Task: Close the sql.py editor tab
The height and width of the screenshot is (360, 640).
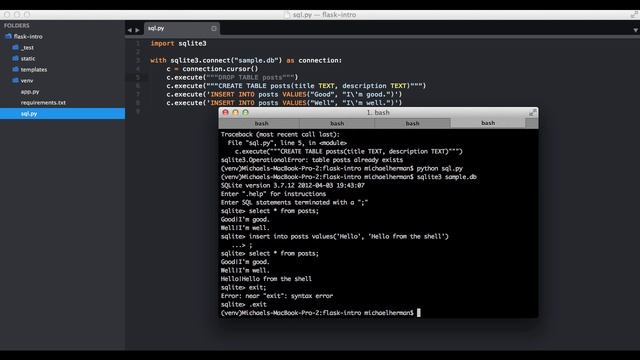Action: 214,28
